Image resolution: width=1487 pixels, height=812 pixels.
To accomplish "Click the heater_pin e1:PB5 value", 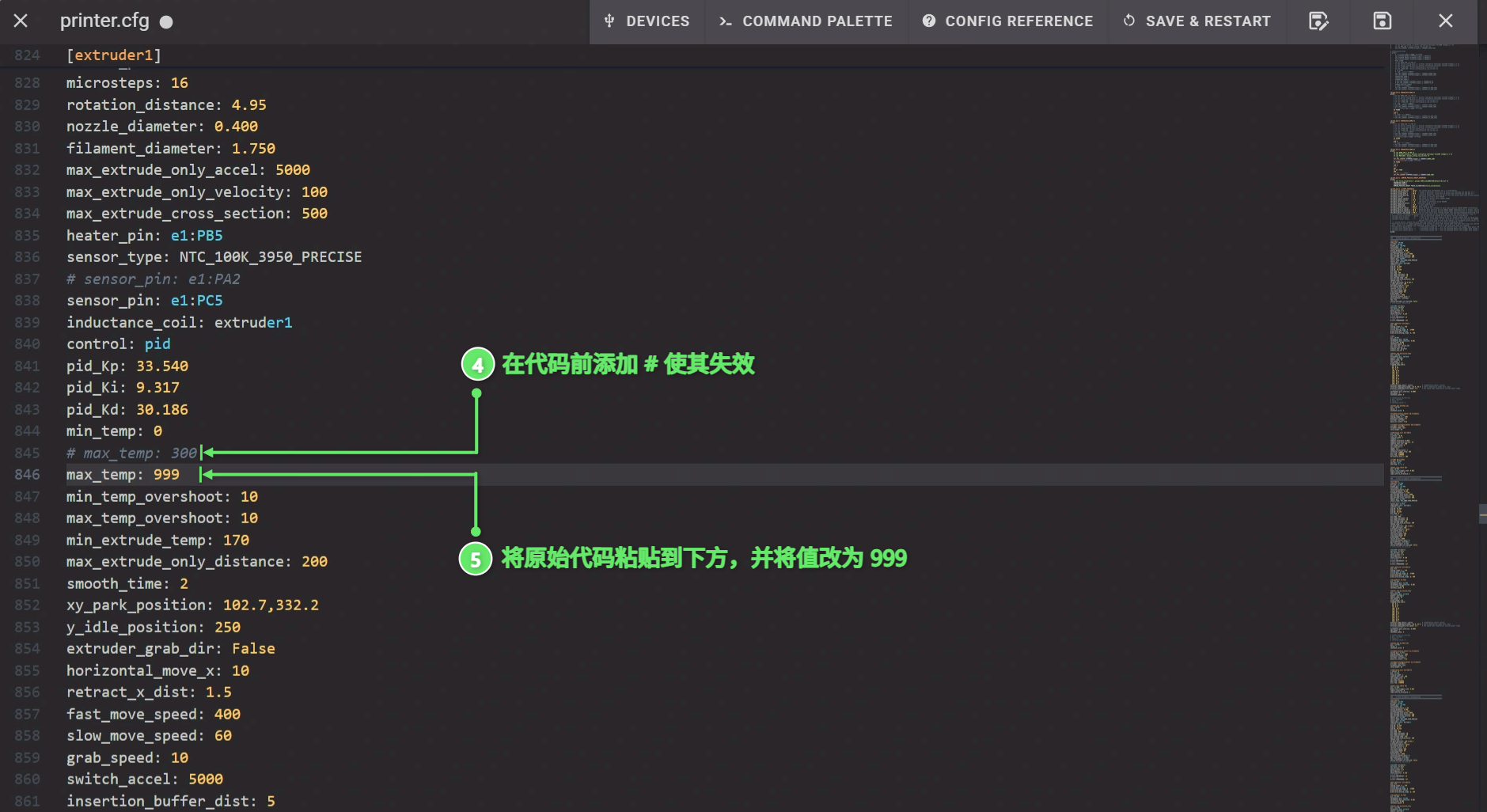I will 196,236.
